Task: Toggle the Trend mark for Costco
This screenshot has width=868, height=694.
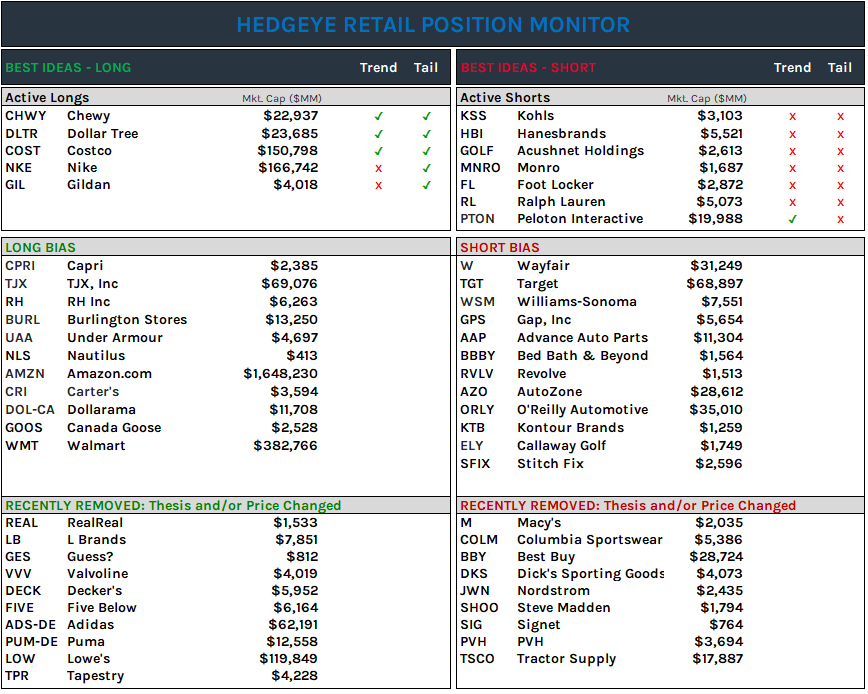Action: coord(379,150)
